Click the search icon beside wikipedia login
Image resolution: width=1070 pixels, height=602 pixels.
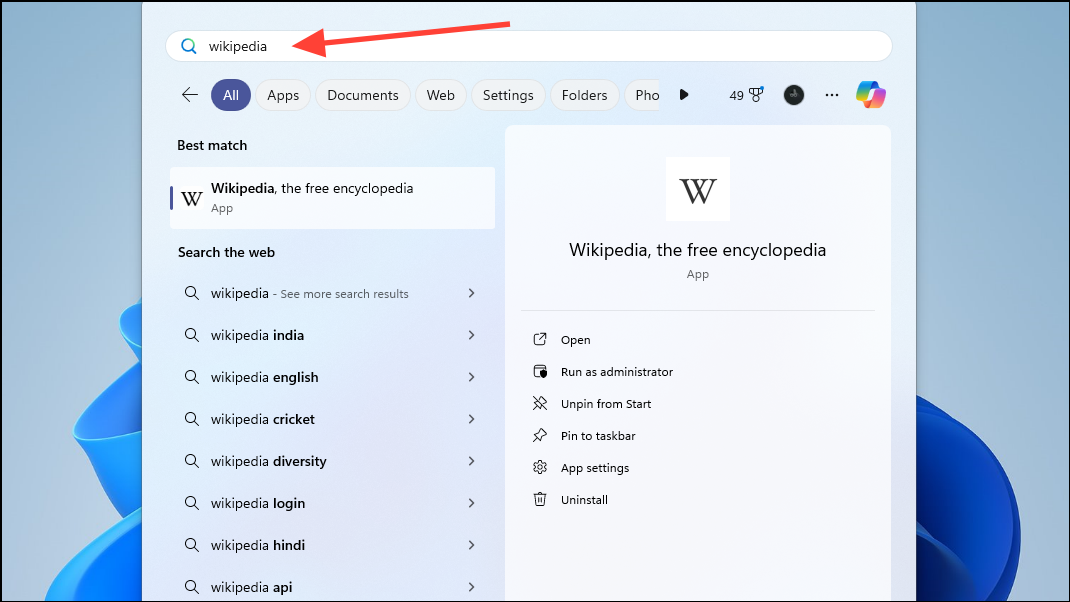[192, 503]
